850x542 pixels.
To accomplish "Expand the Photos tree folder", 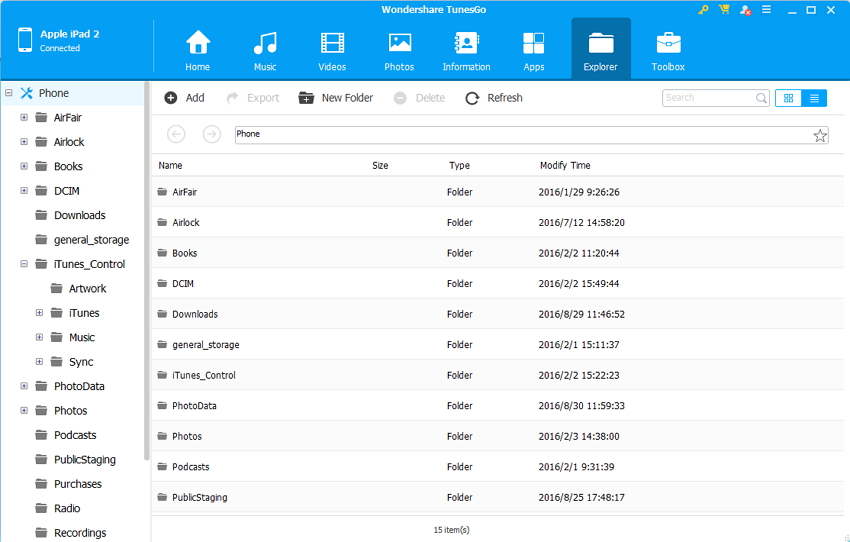I will tap(24, 410).
